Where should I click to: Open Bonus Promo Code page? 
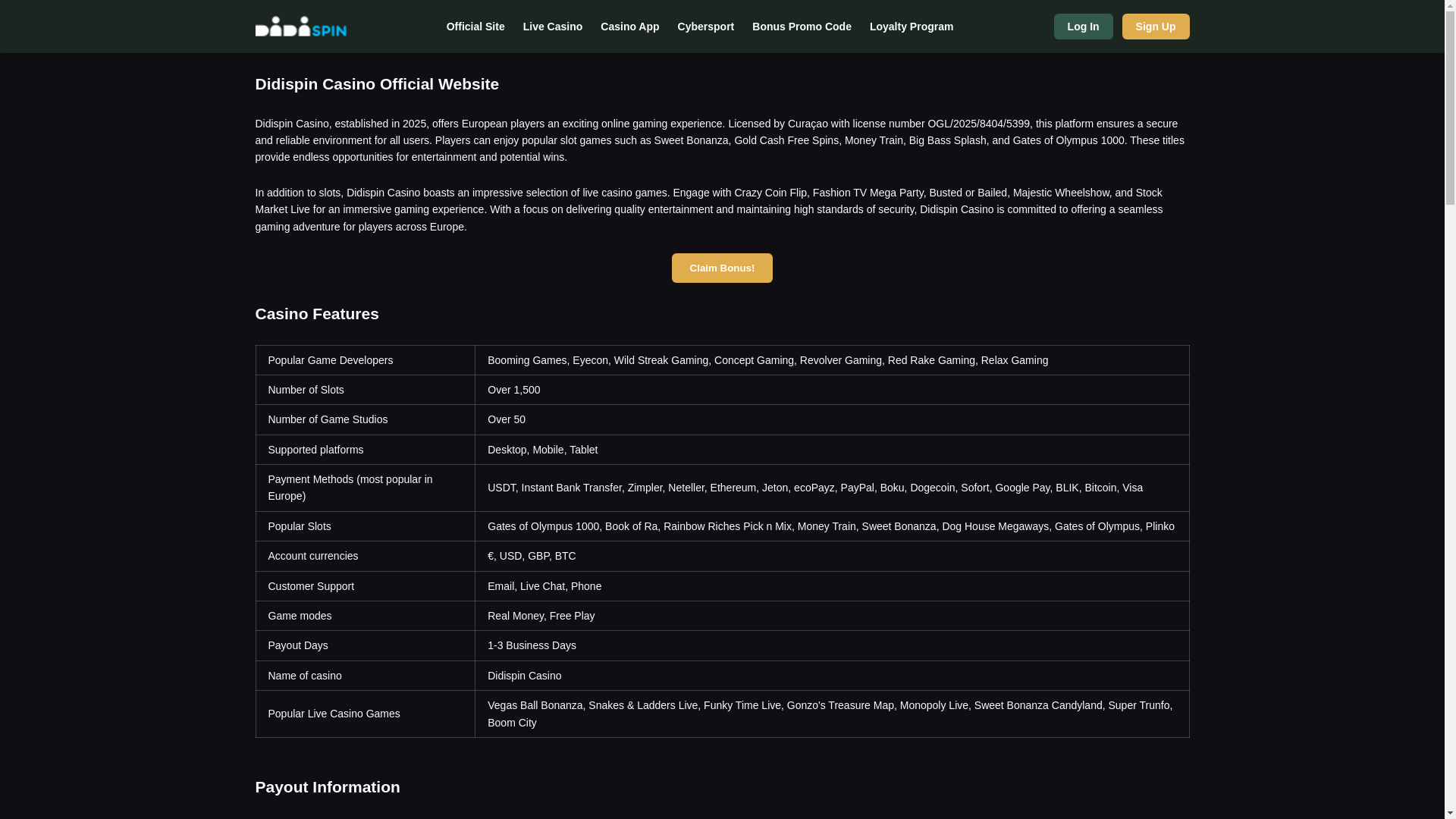tap(802, 27)
